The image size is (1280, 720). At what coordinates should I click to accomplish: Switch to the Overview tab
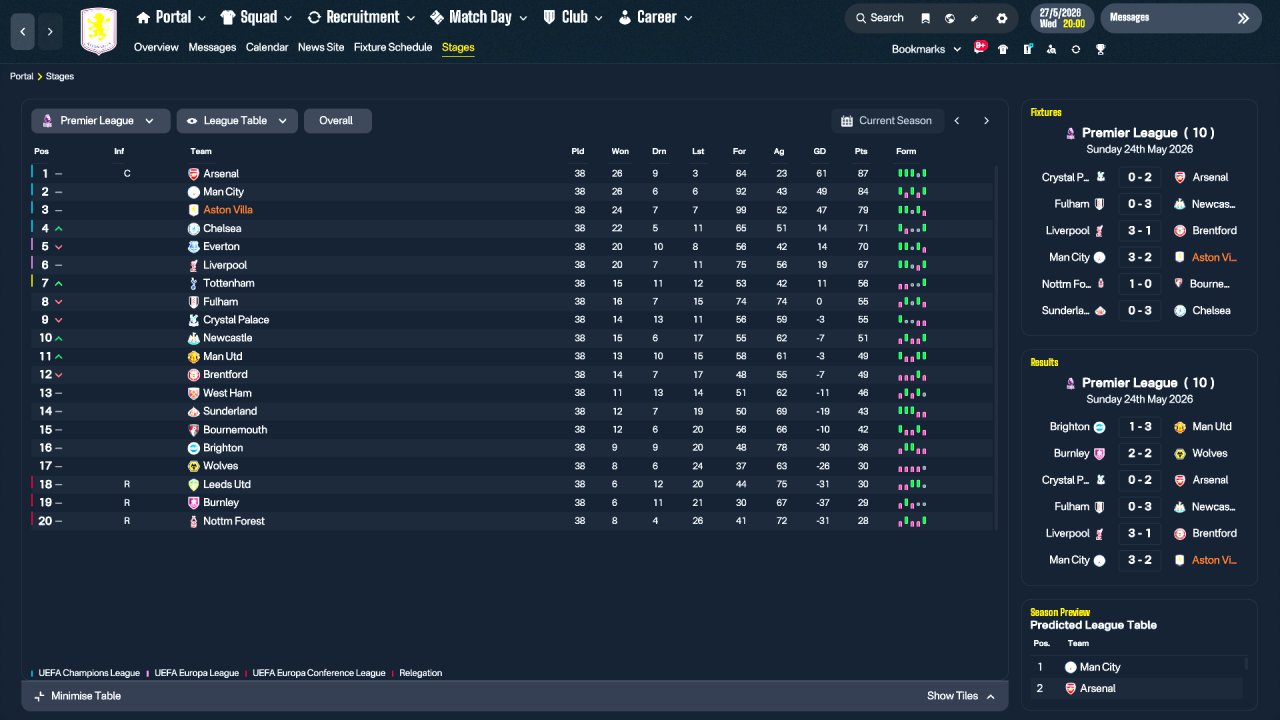coord(156,48)
